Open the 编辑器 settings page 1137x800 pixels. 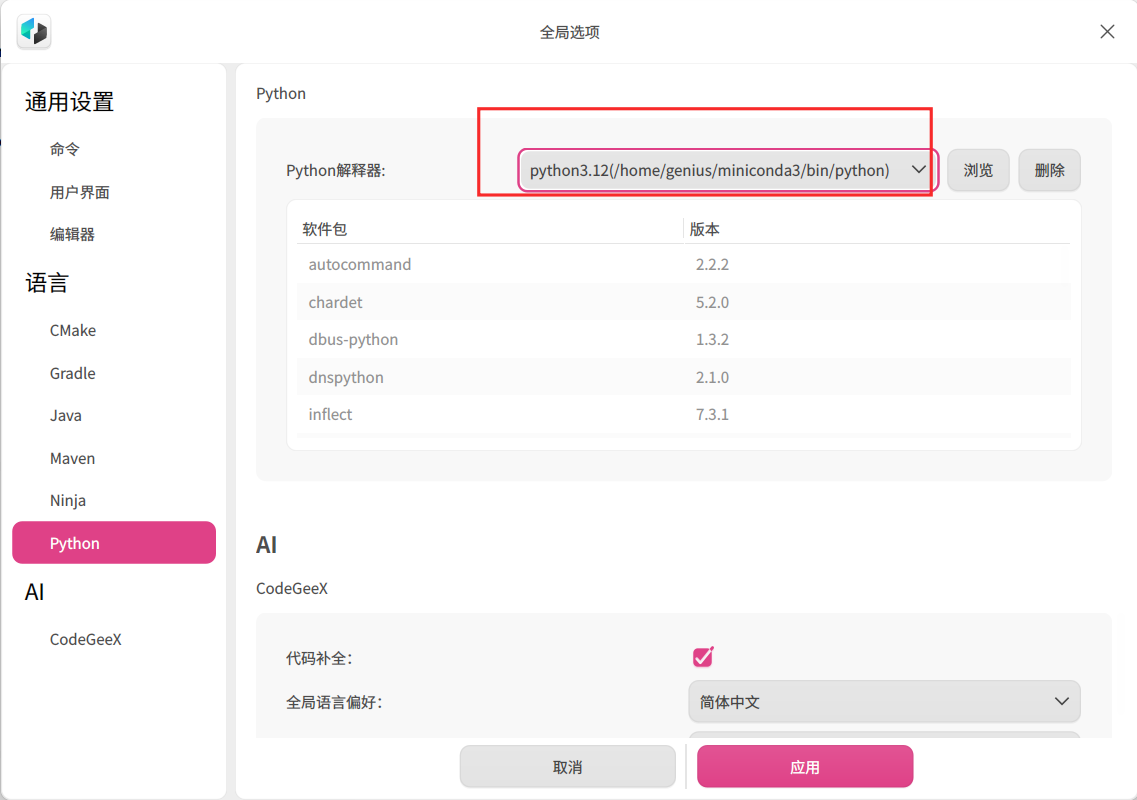click(x=73, y=234)
